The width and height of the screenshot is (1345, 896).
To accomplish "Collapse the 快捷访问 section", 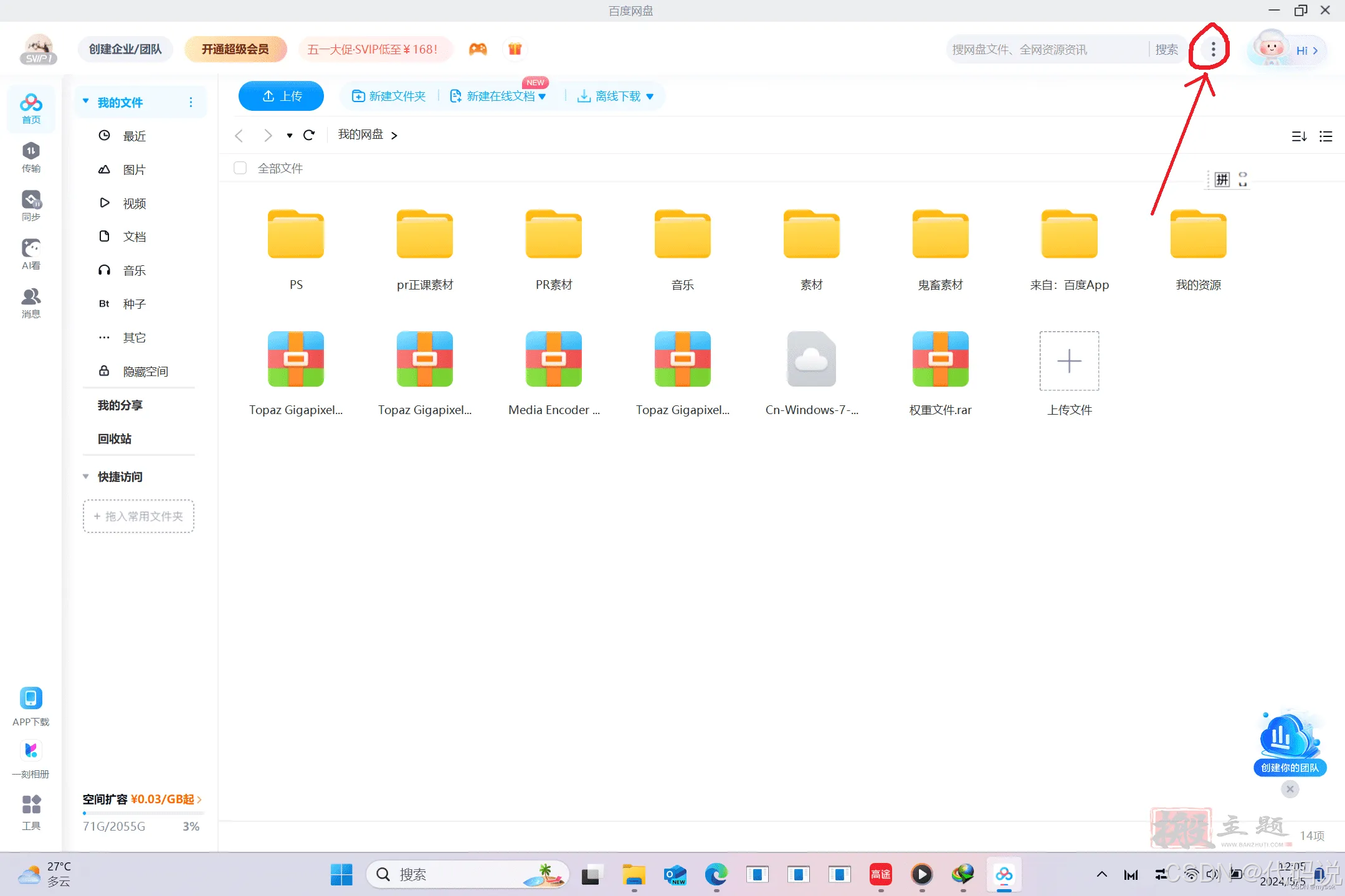I will (x=86, y=476).
